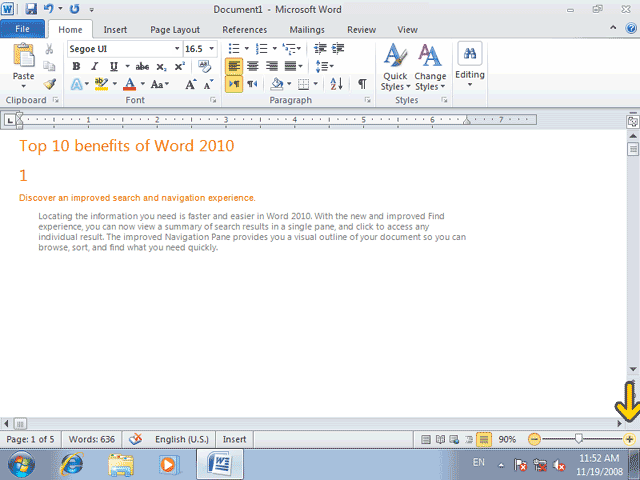Click Words: 636 count in status bar
Screen dimensions: 640x480
coord(91,439)
